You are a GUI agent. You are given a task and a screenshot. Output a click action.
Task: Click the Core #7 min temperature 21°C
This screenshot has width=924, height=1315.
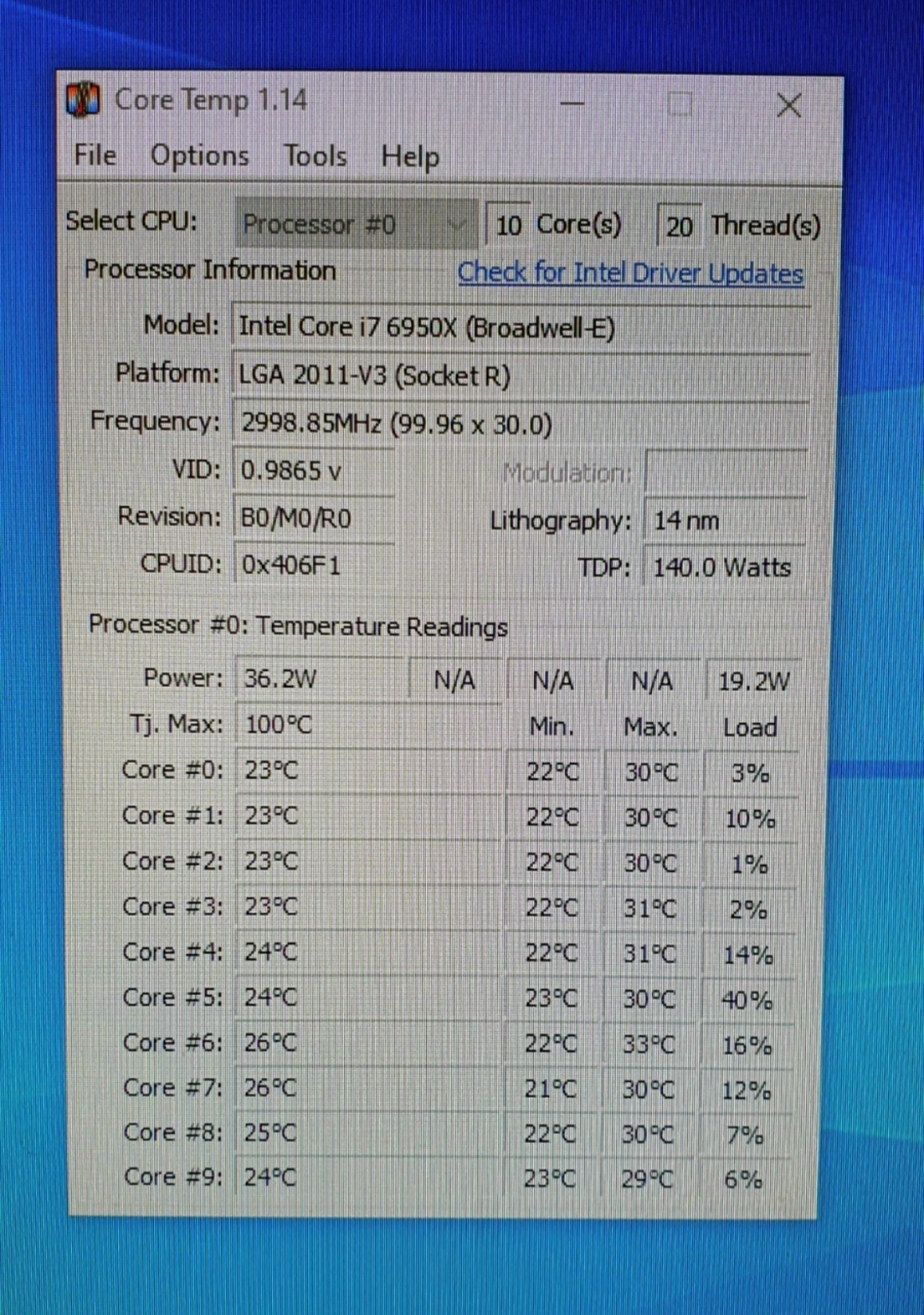click(551, 1089)
